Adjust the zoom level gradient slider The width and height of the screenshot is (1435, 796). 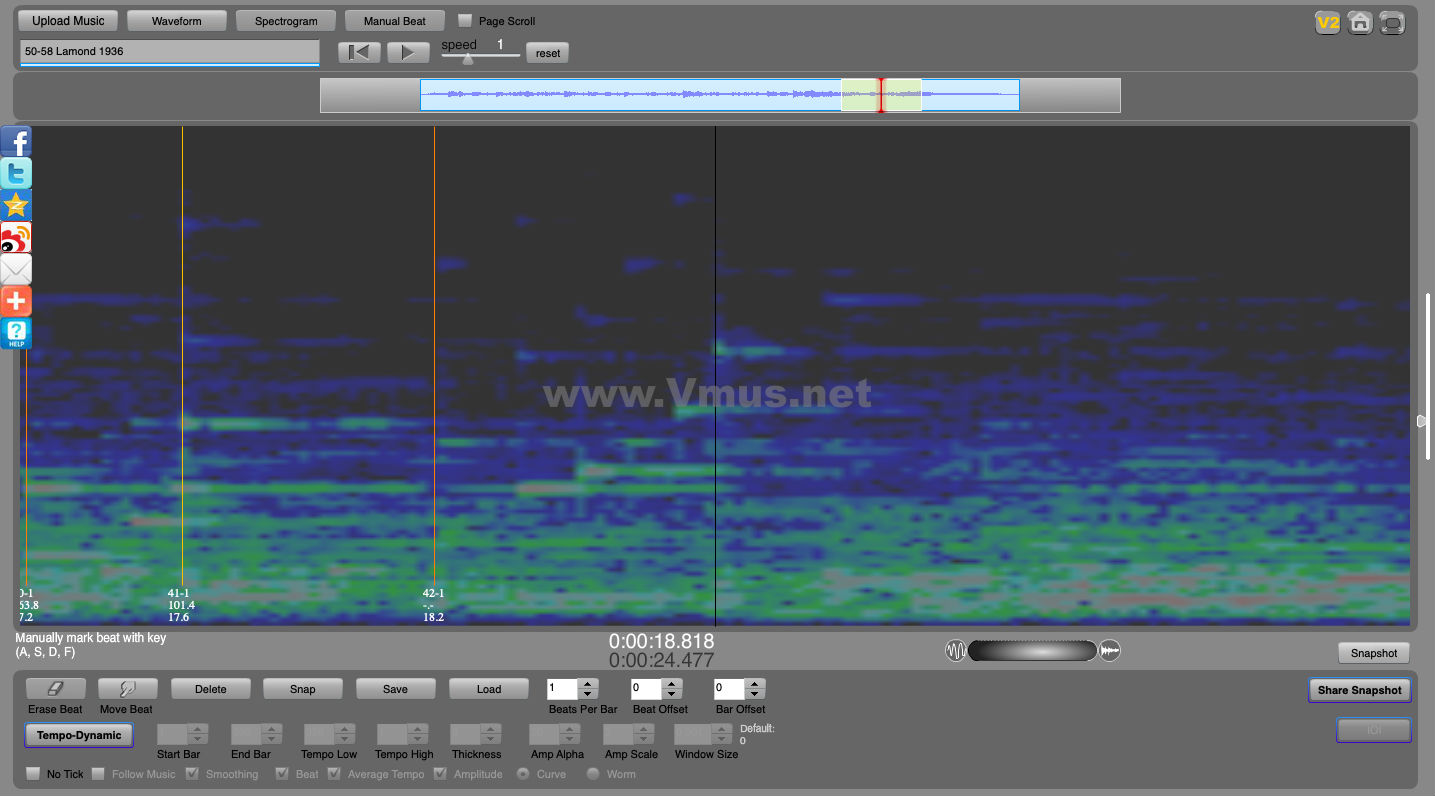1033,651
